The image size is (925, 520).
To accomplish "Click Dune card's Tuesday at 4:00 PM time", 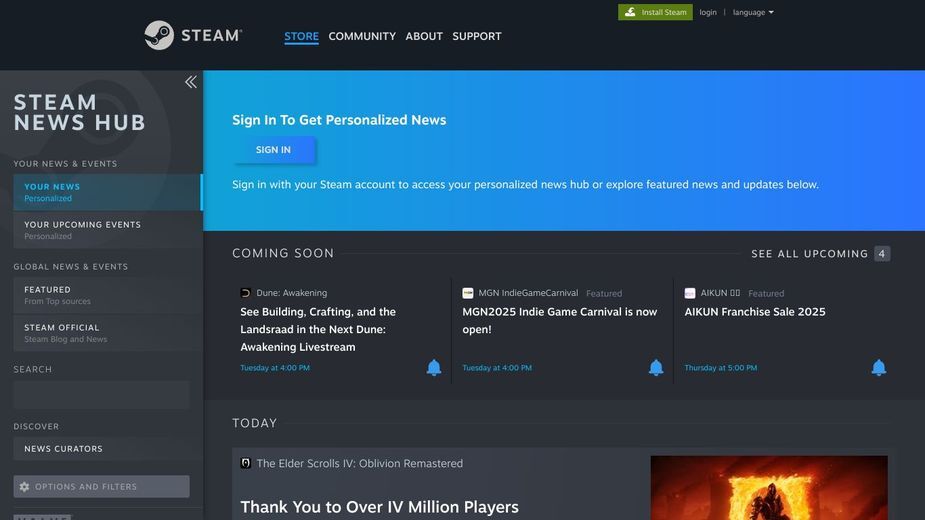I will click(275, 368).
